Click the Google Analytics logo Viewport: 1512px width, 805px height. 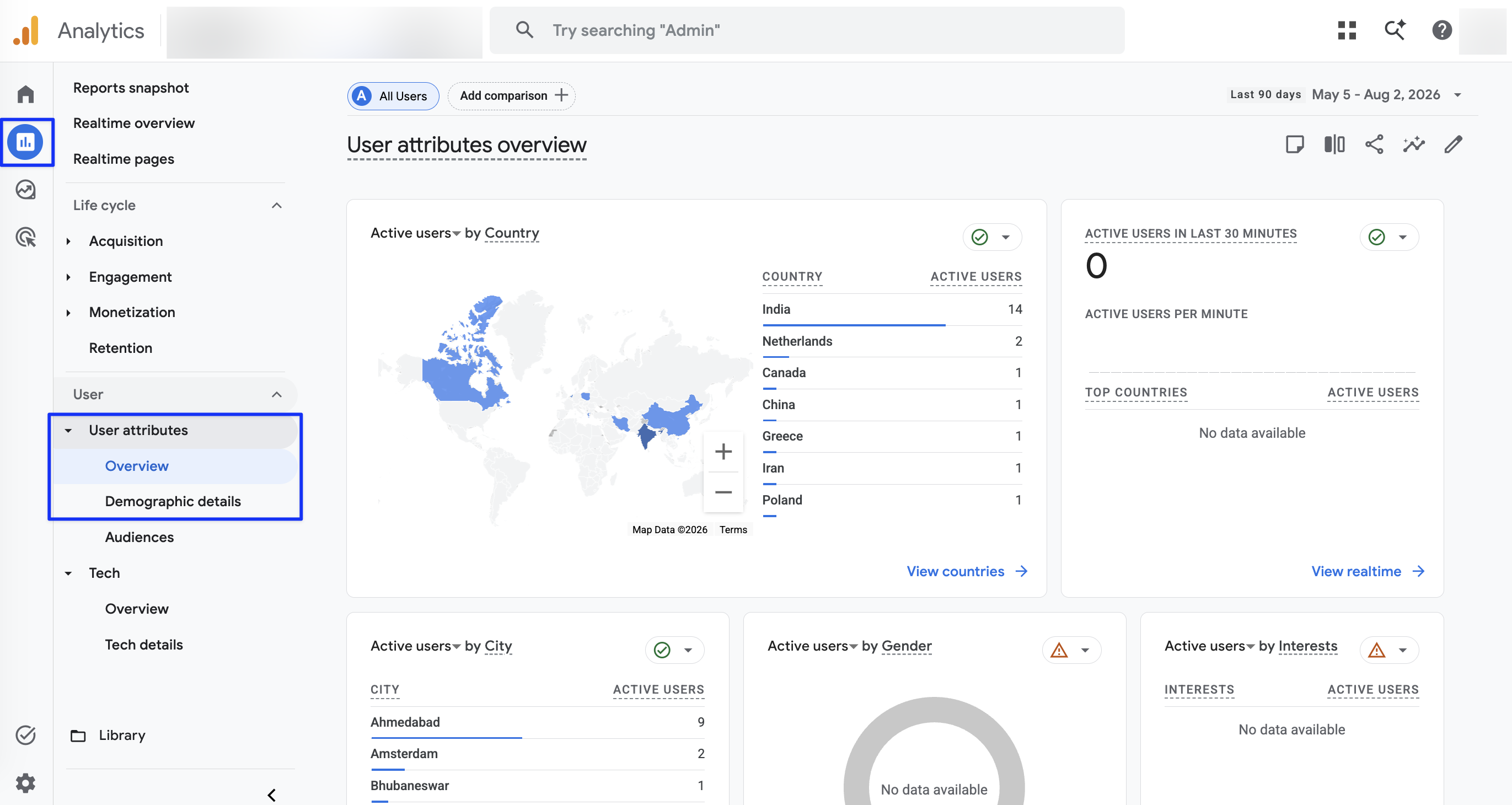pyautogui.click(x=26, y=30)
